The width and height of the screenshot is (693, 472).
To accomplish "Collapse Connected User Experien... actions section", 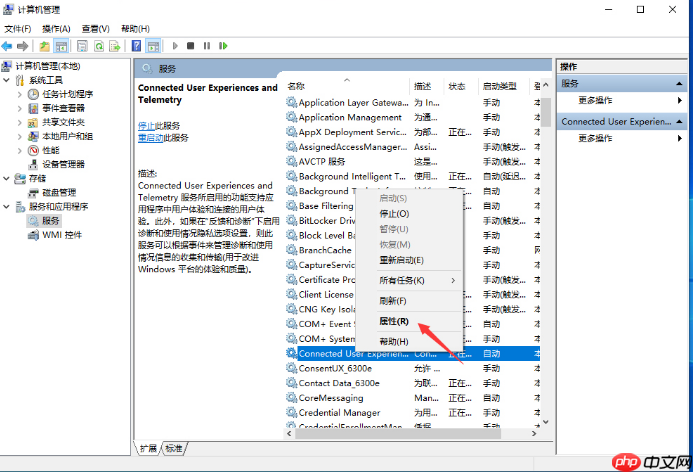I will [x=679, y=122].
